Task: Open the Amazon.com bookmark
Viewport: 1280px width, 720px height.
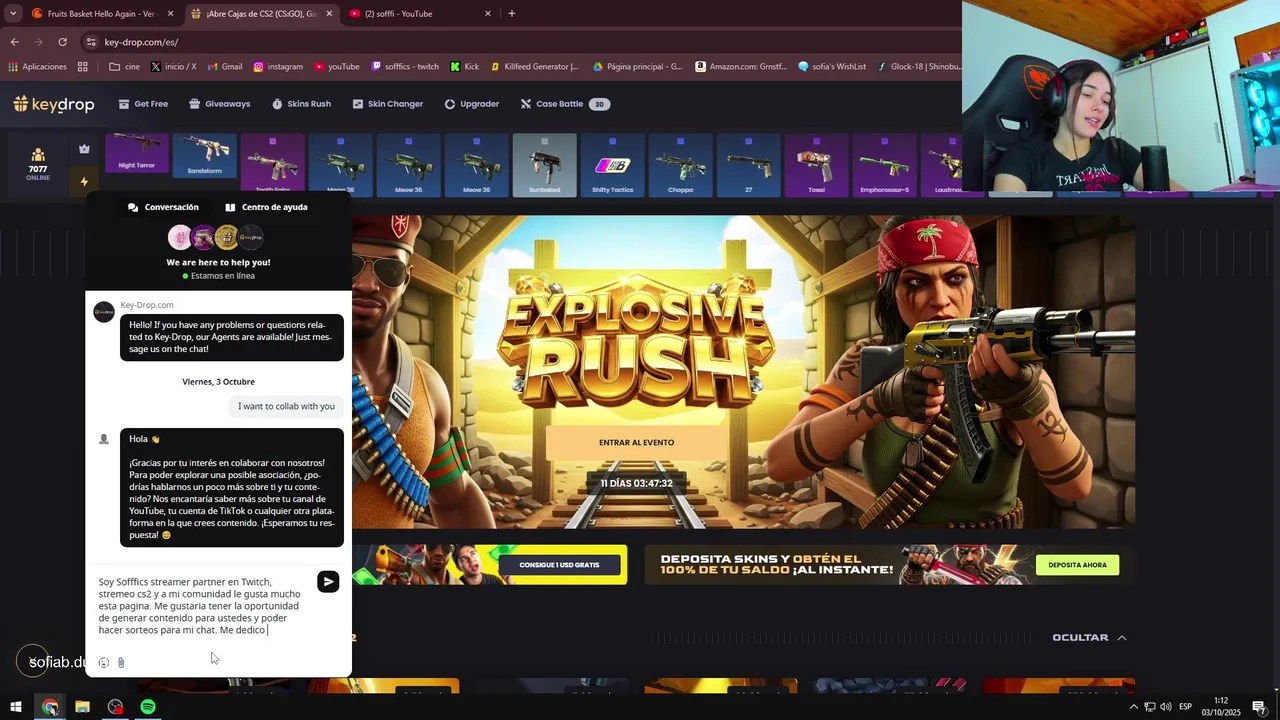Action: (740, 67)
